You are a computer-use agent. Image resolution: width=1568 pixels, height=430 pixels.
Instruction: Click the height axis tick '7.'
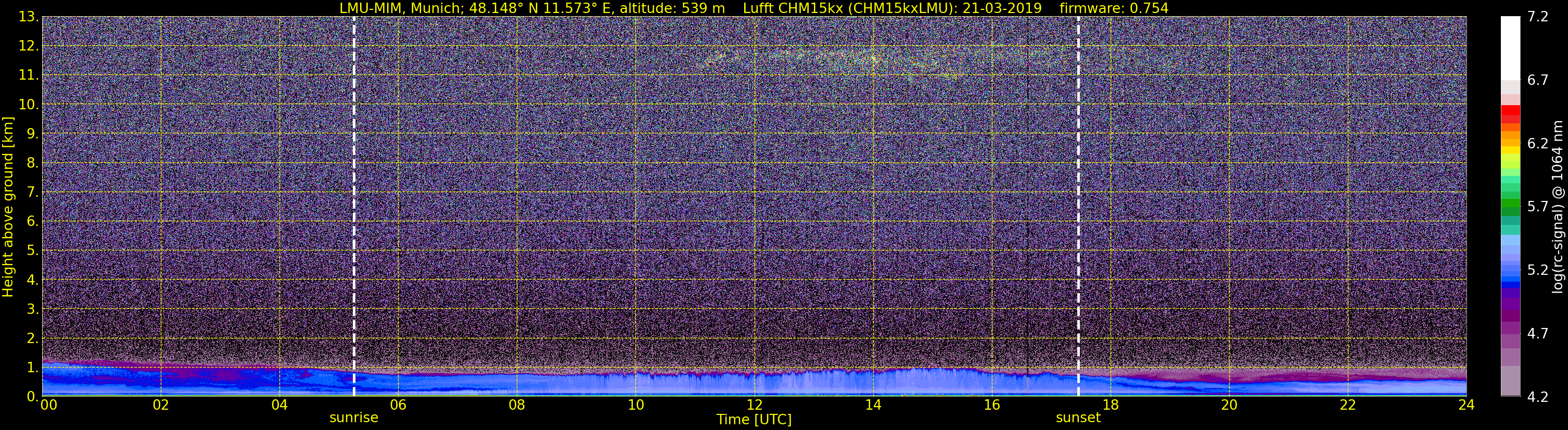(32, 193)
